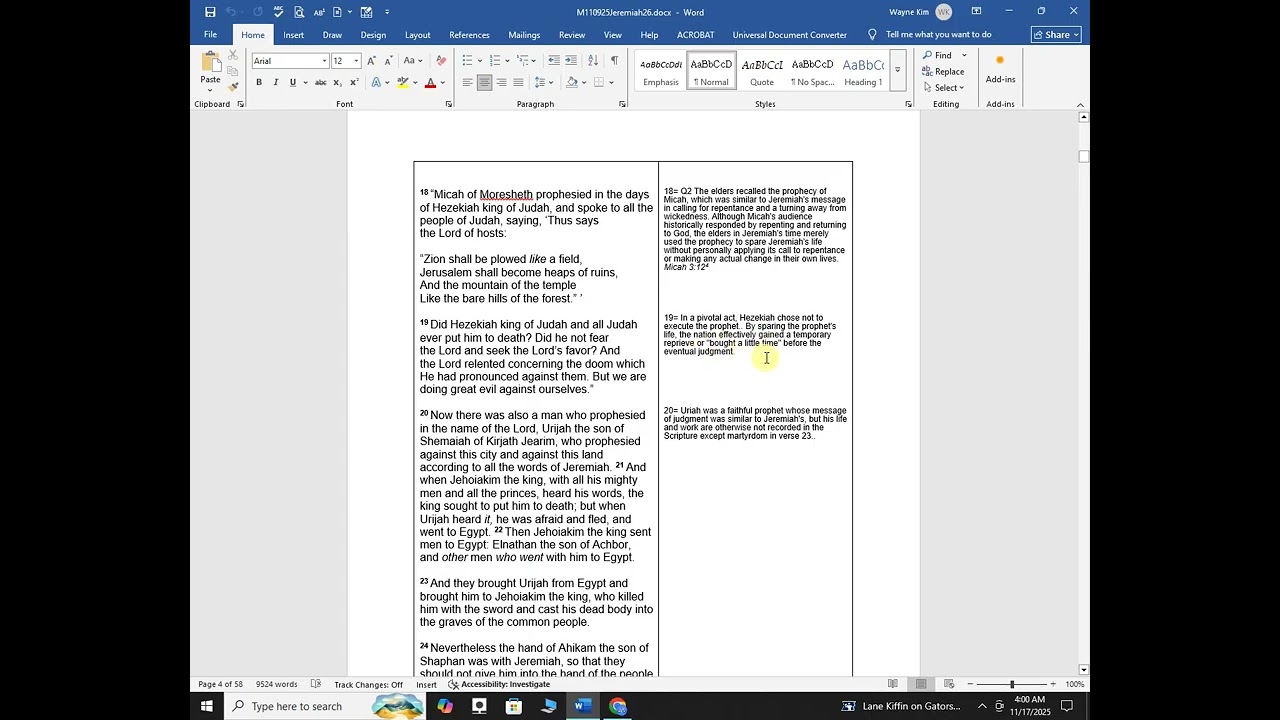Screen dimensions: 1280x720
Task: Expand the Styles gallery More arrow
Action: click(897, 70)
